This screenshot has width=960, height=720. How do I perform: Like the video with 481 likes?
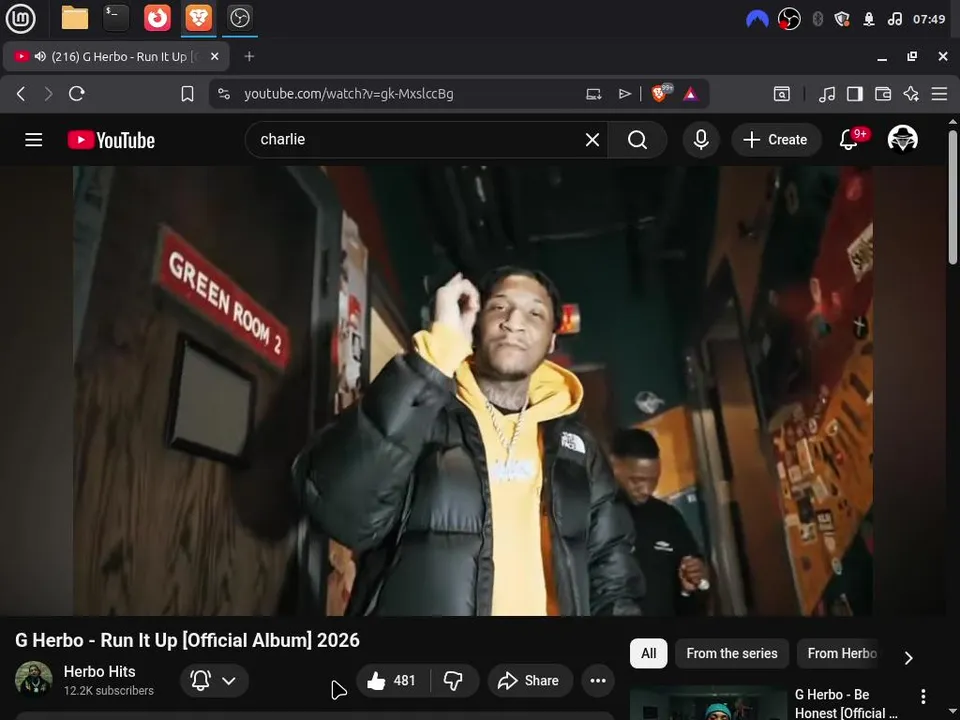(x=392, y=680)
